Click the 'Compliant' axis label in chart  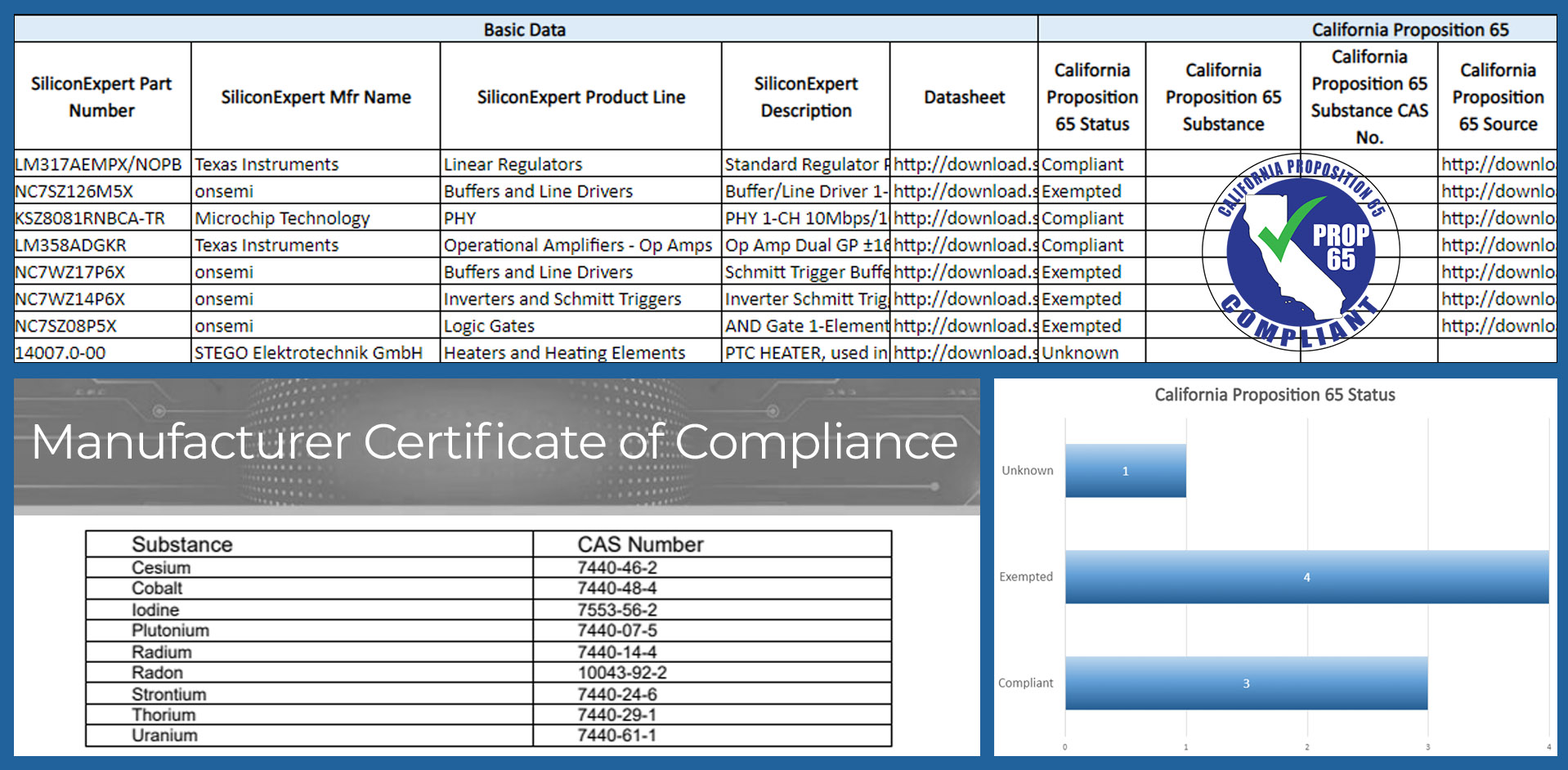1025,683
